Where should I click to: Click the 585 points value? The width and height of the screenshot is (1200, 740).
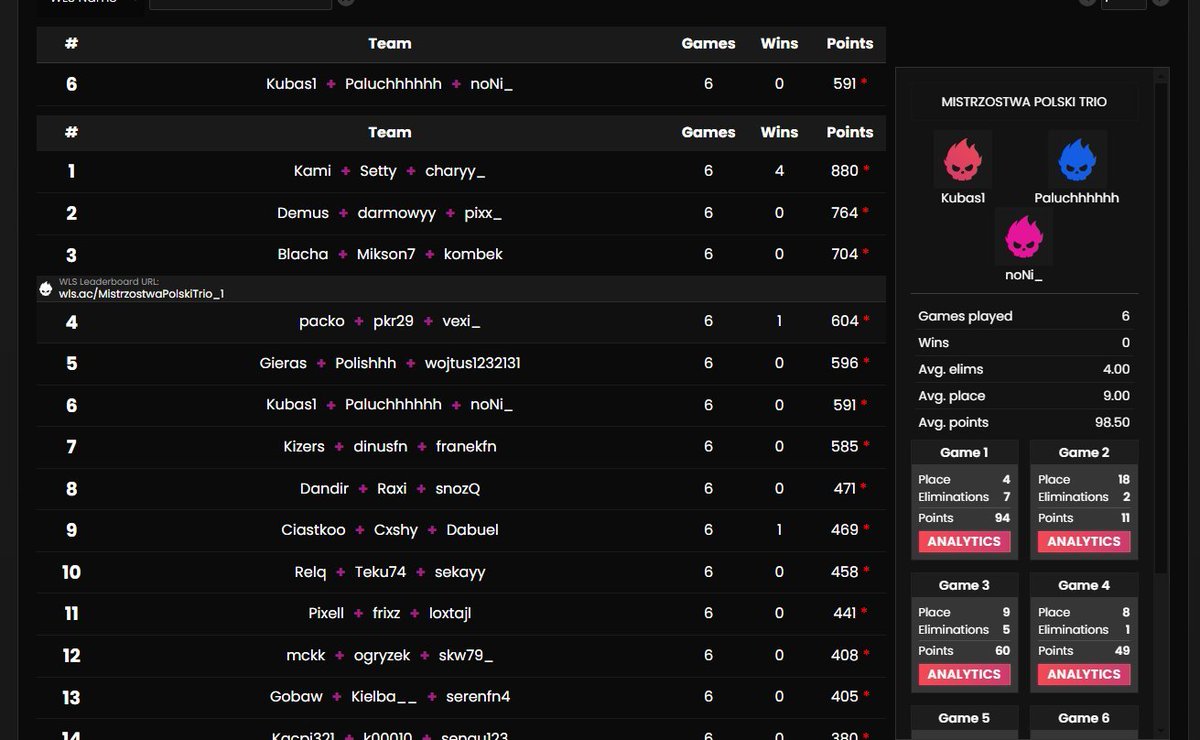[x=844, y=446]
